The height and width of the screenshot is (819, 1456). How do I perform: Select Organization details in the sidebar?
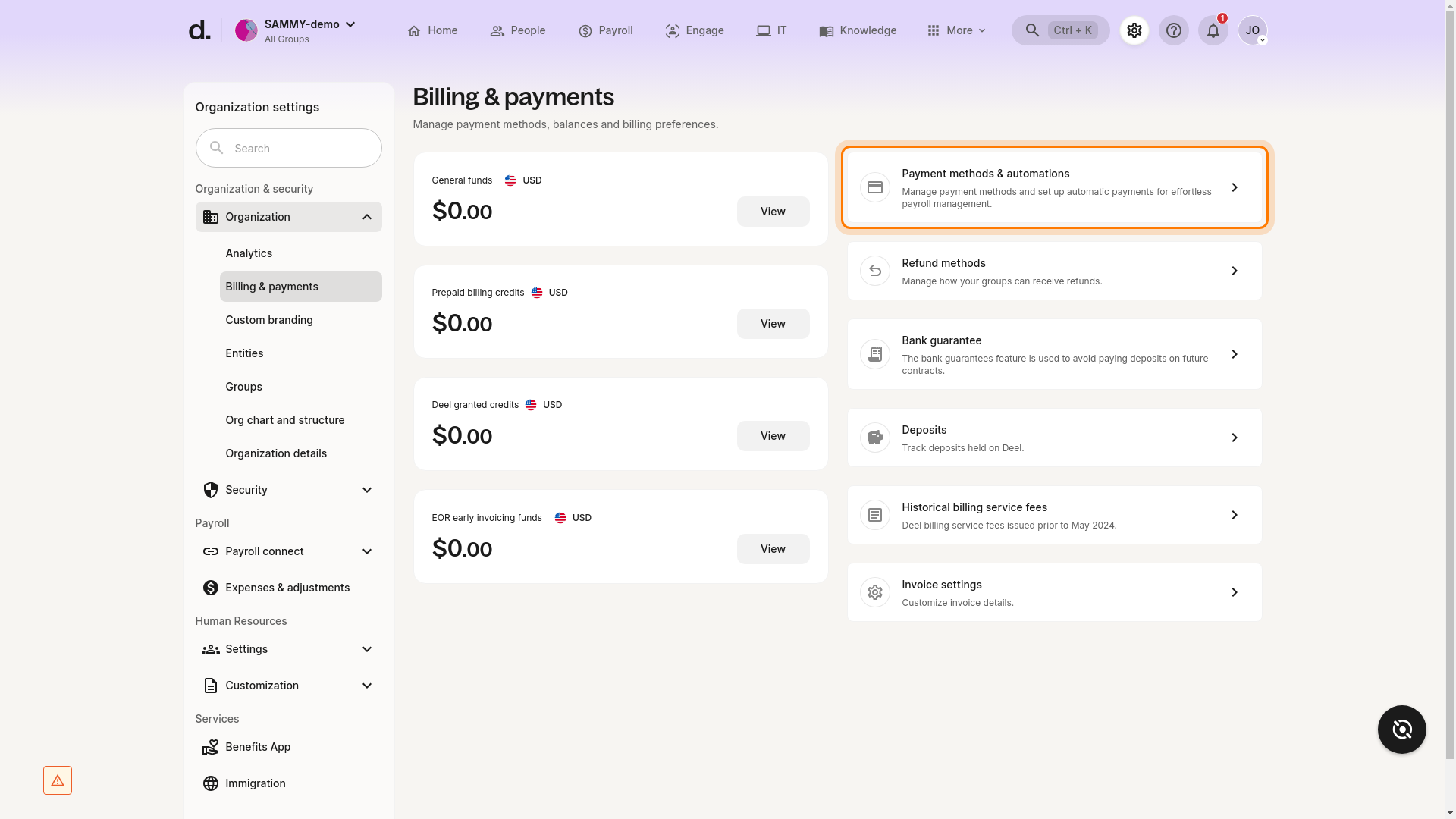tap(301, 453)
